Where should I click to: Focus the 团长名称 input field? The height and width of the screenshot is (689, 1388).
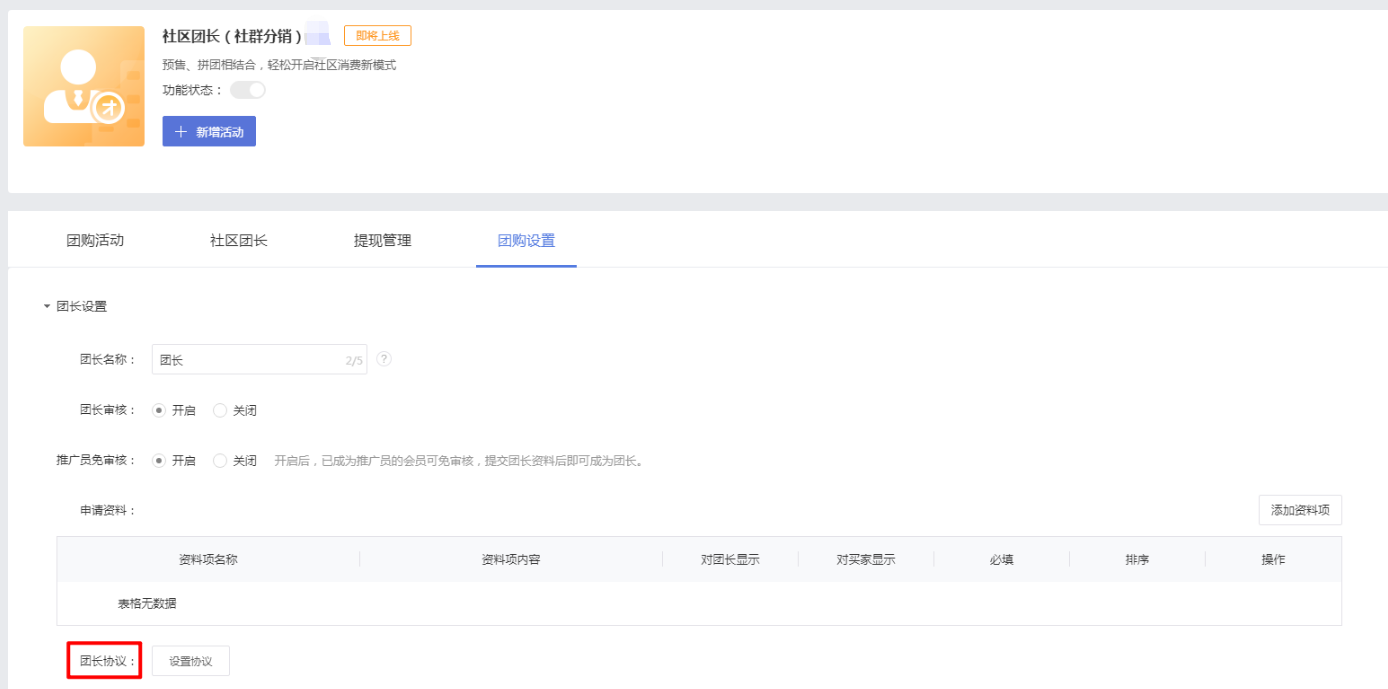(259, 360)
